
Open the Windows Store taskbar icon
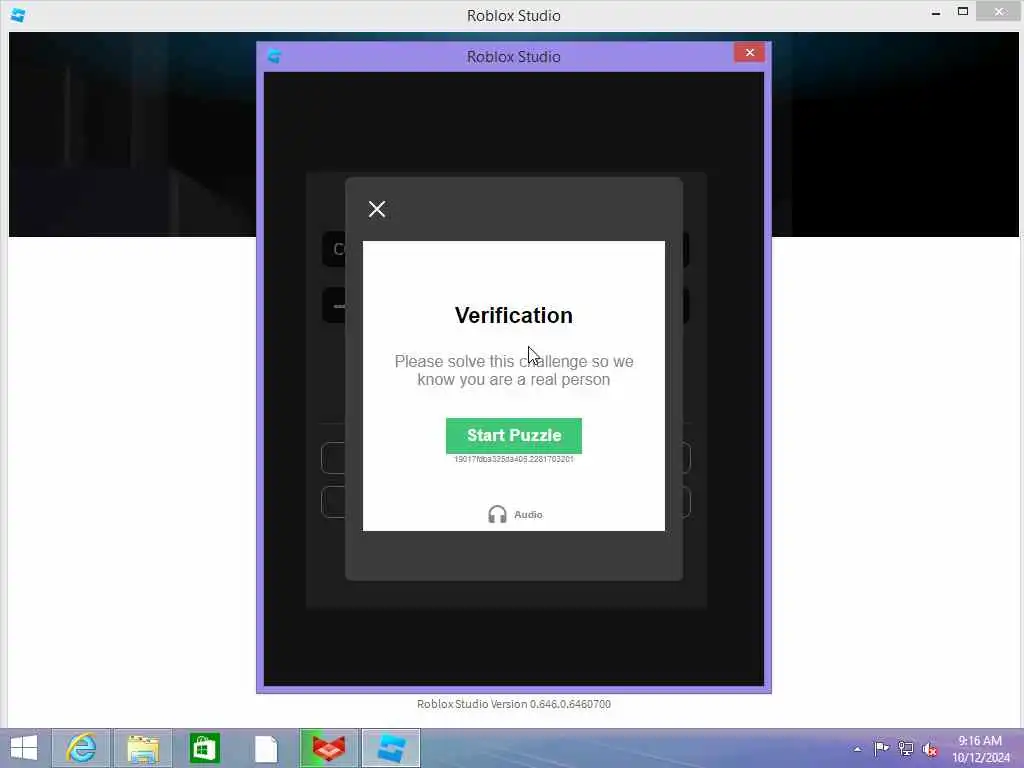point(204,748)
